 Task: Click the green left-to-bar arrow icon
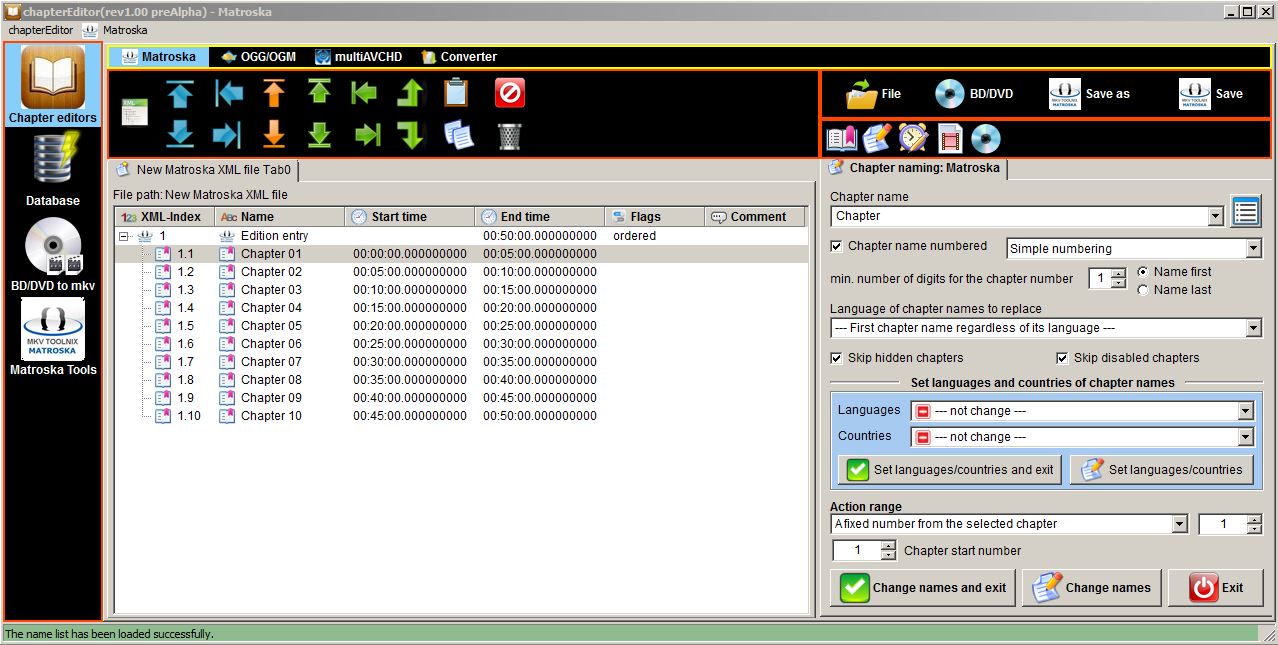[x=365, y=93]
